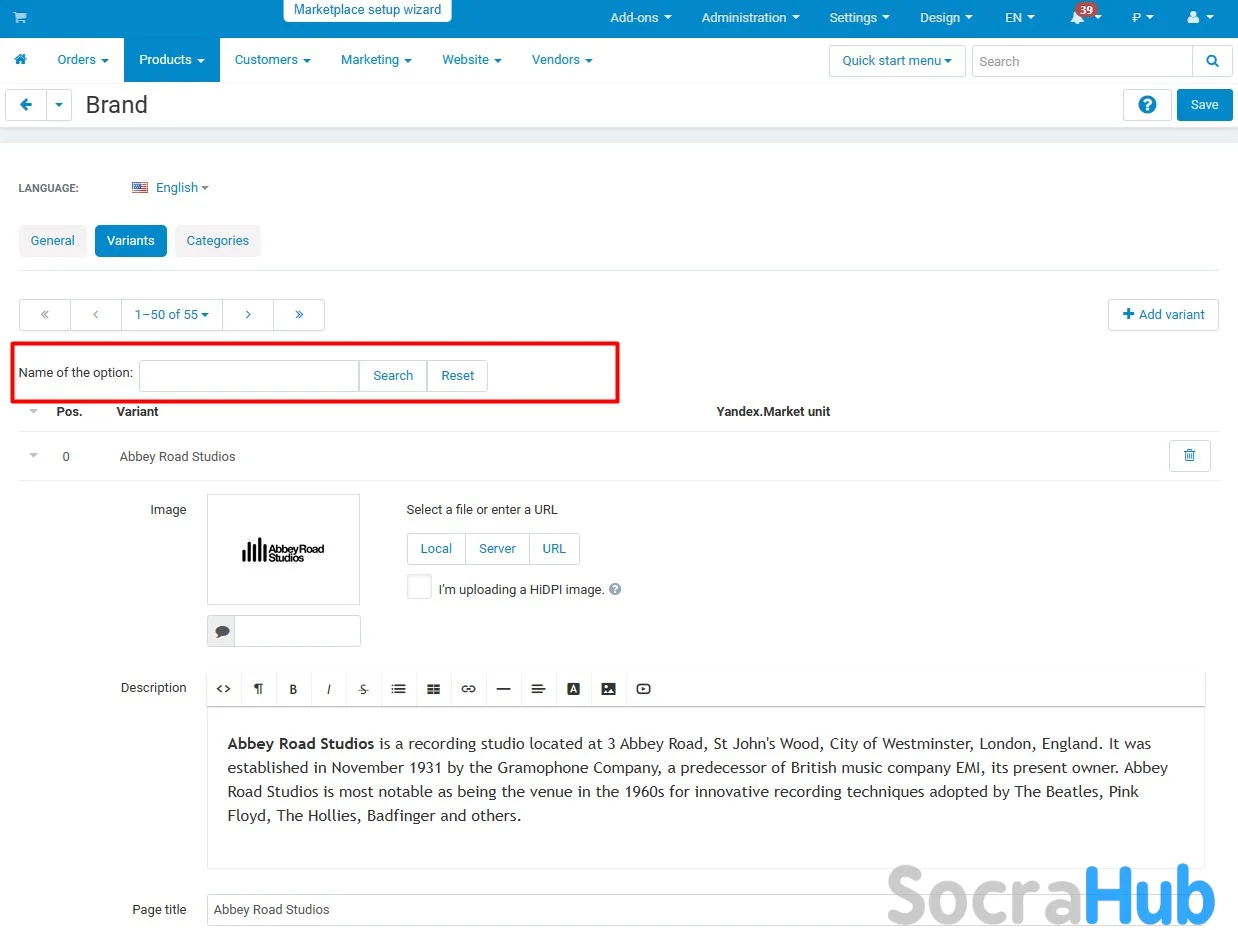
Task: Open text alignment options in editor
Action: tap(538, 689)
